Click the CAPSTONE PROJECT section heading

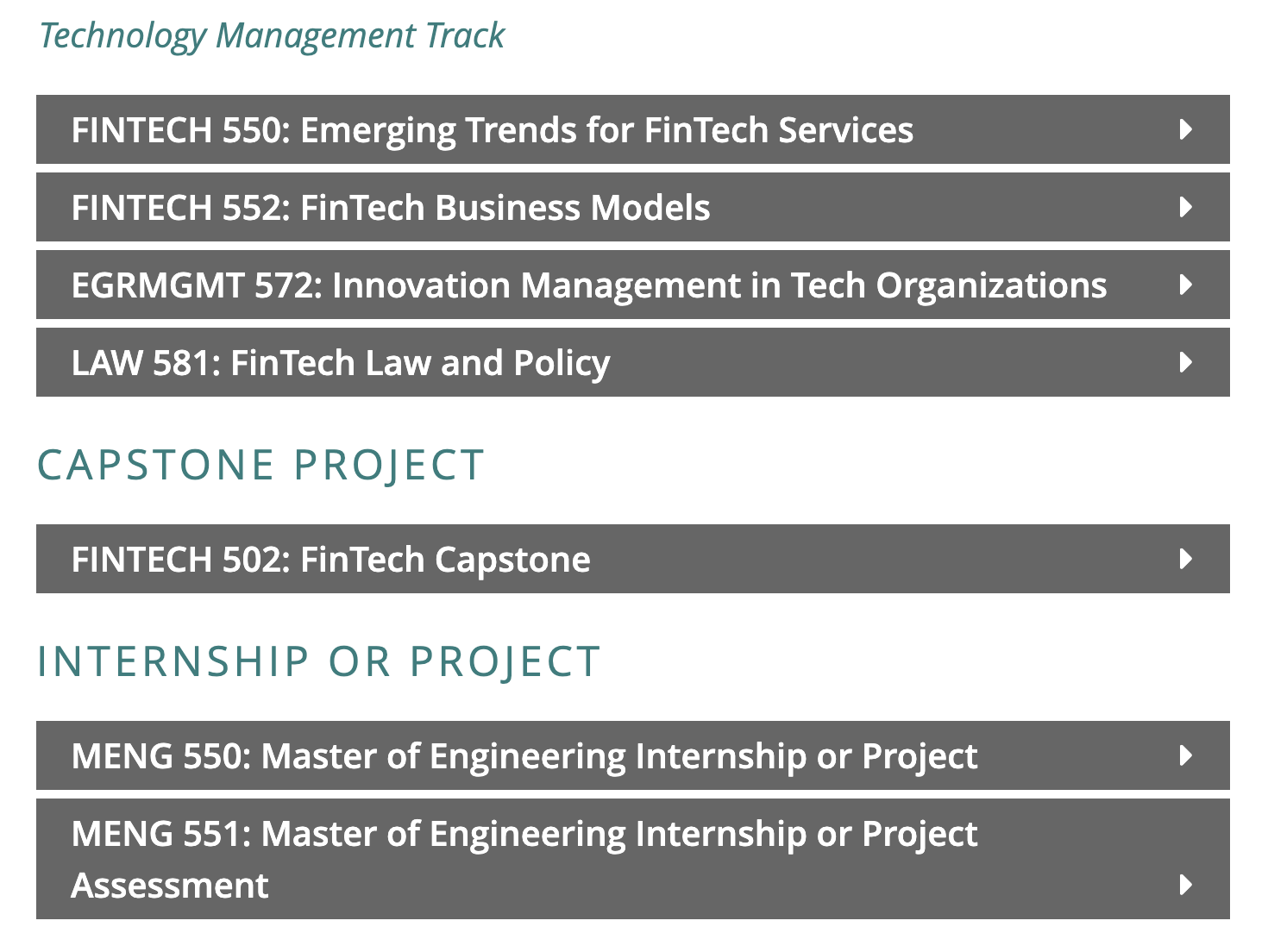point(261,466)
